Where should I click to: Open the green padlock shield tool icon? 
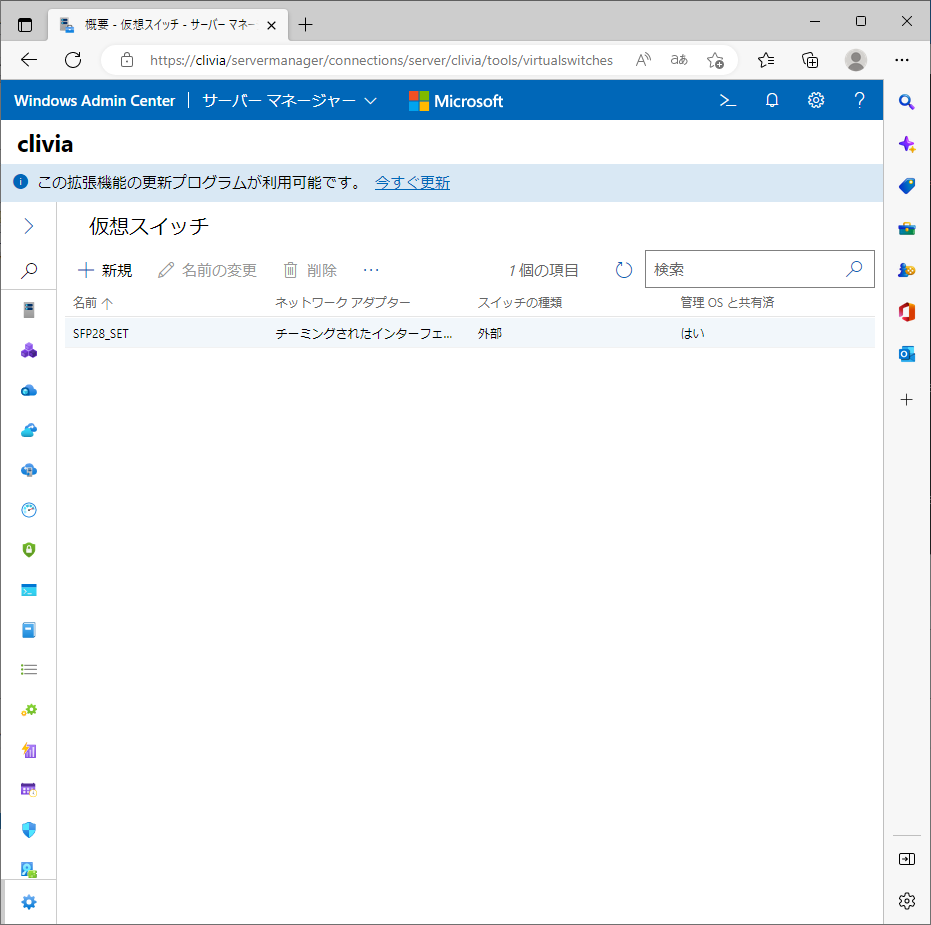(28, 550)
